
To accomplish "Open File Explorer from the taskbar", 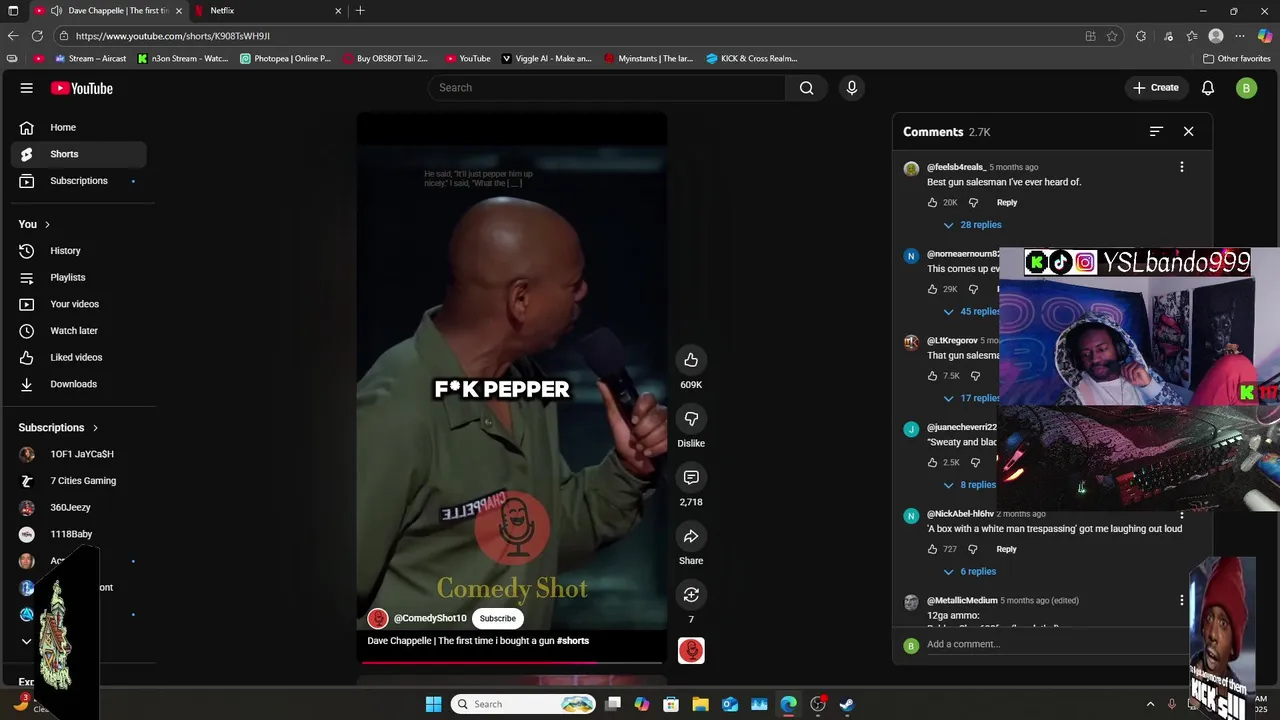I will (700, 704).
